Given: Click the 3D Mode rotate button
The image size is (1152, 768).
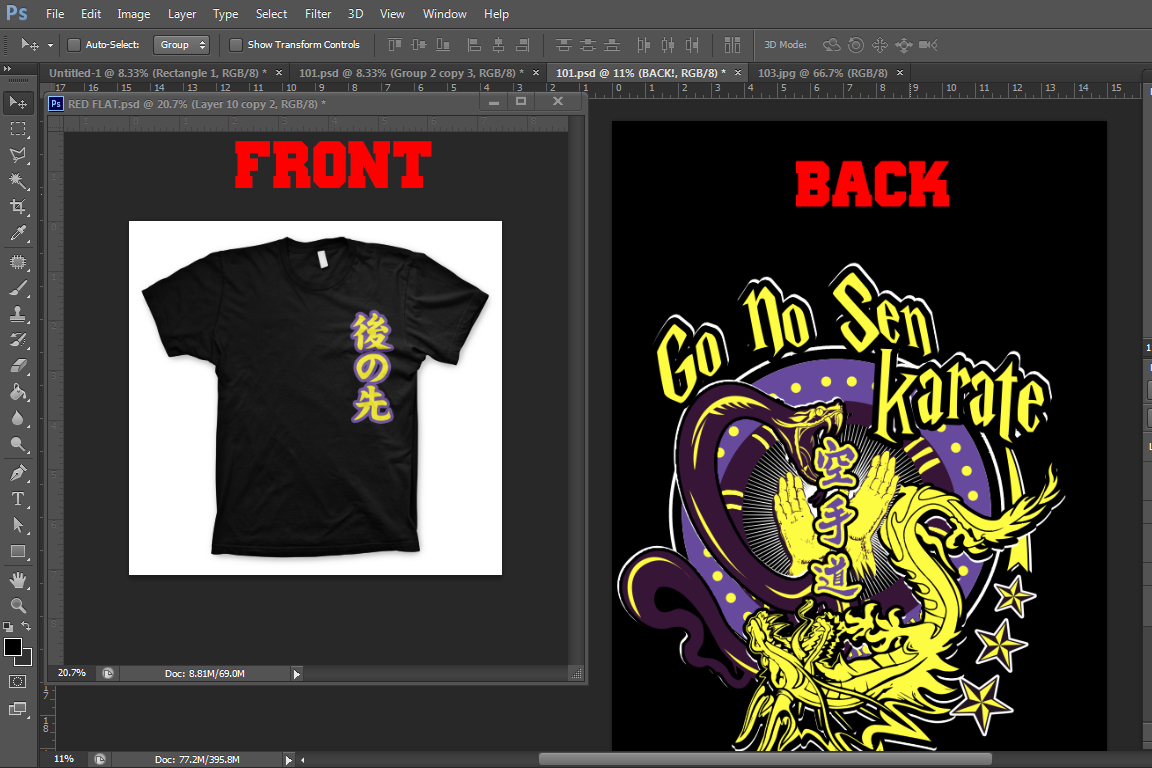Looking at the screenshot, I should pyautogui.click(x=831, y=45).
